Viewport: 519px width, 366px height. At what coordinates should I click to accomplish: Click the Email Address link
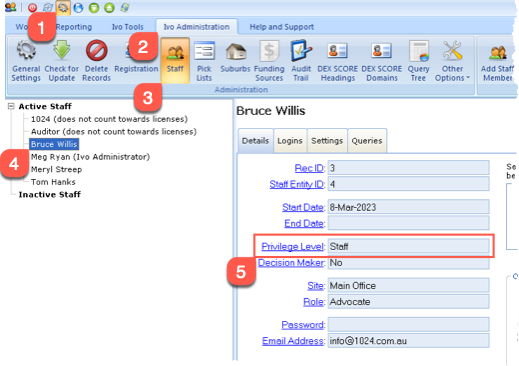[x=293, y=341]
